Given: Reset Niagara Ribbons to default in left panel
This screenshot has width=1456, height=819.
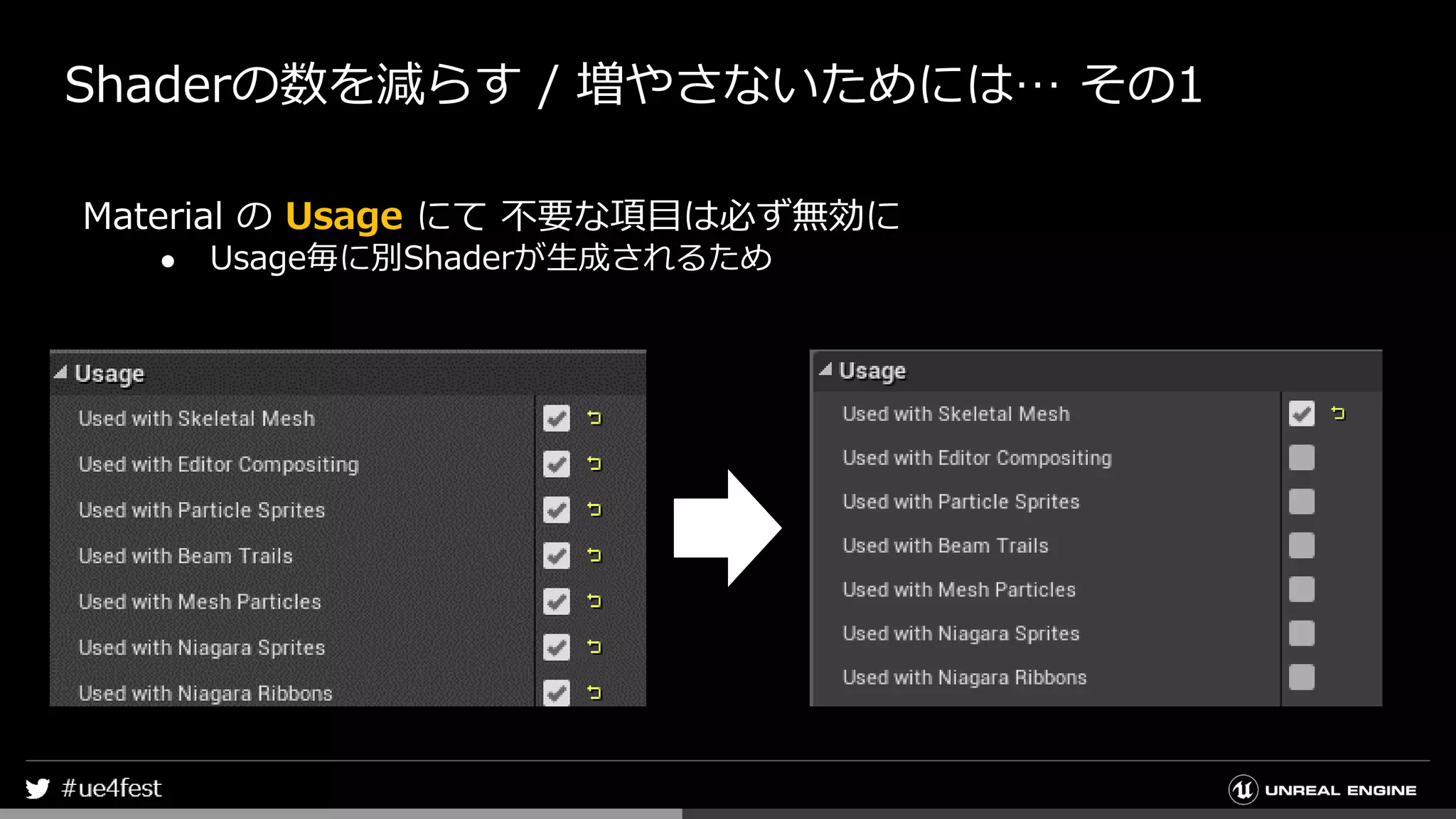Looking at the screenshot, I should 595,692.
